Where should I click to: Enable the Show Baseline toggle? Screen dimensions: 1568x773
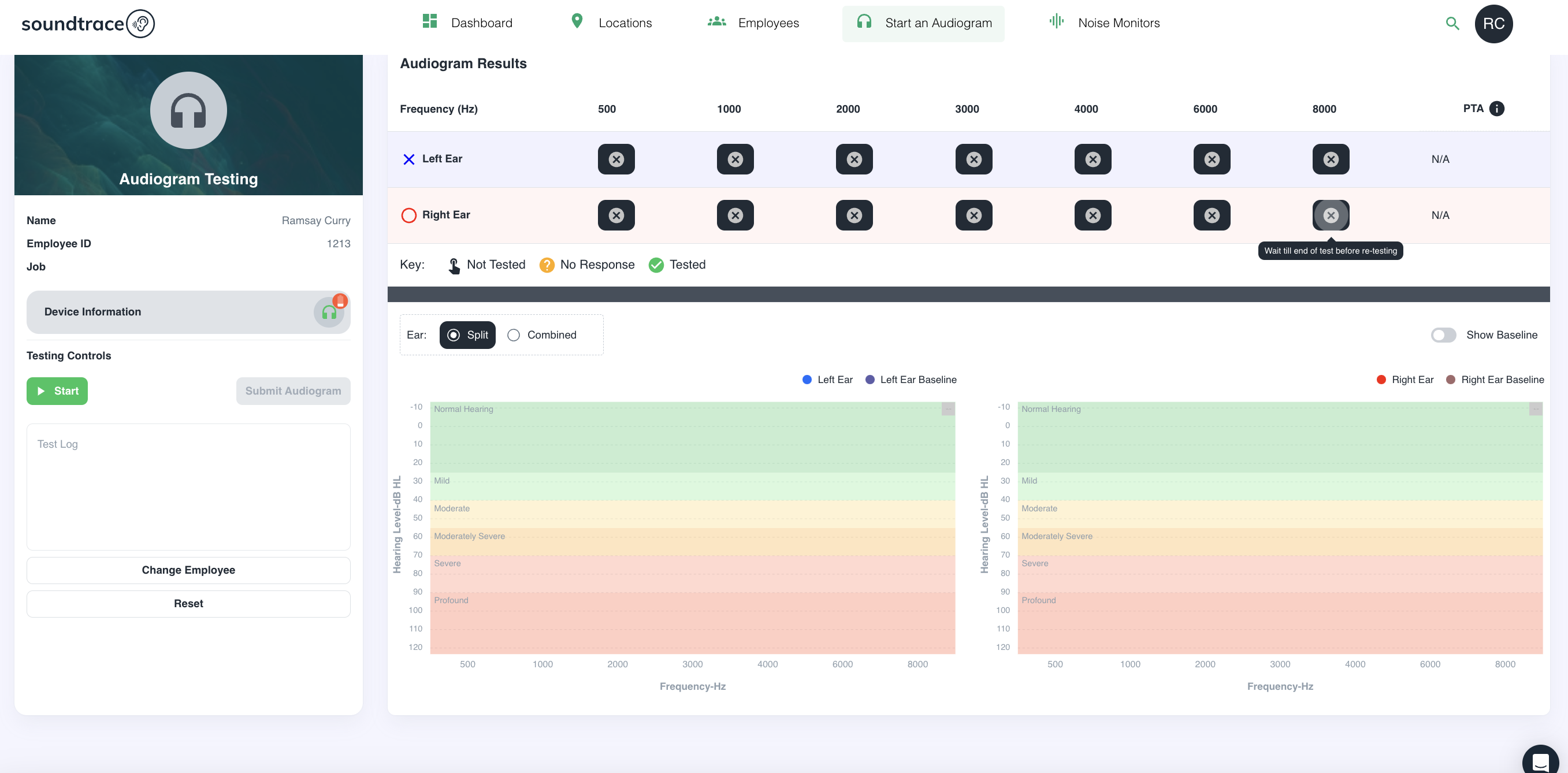coord(1443,335)
